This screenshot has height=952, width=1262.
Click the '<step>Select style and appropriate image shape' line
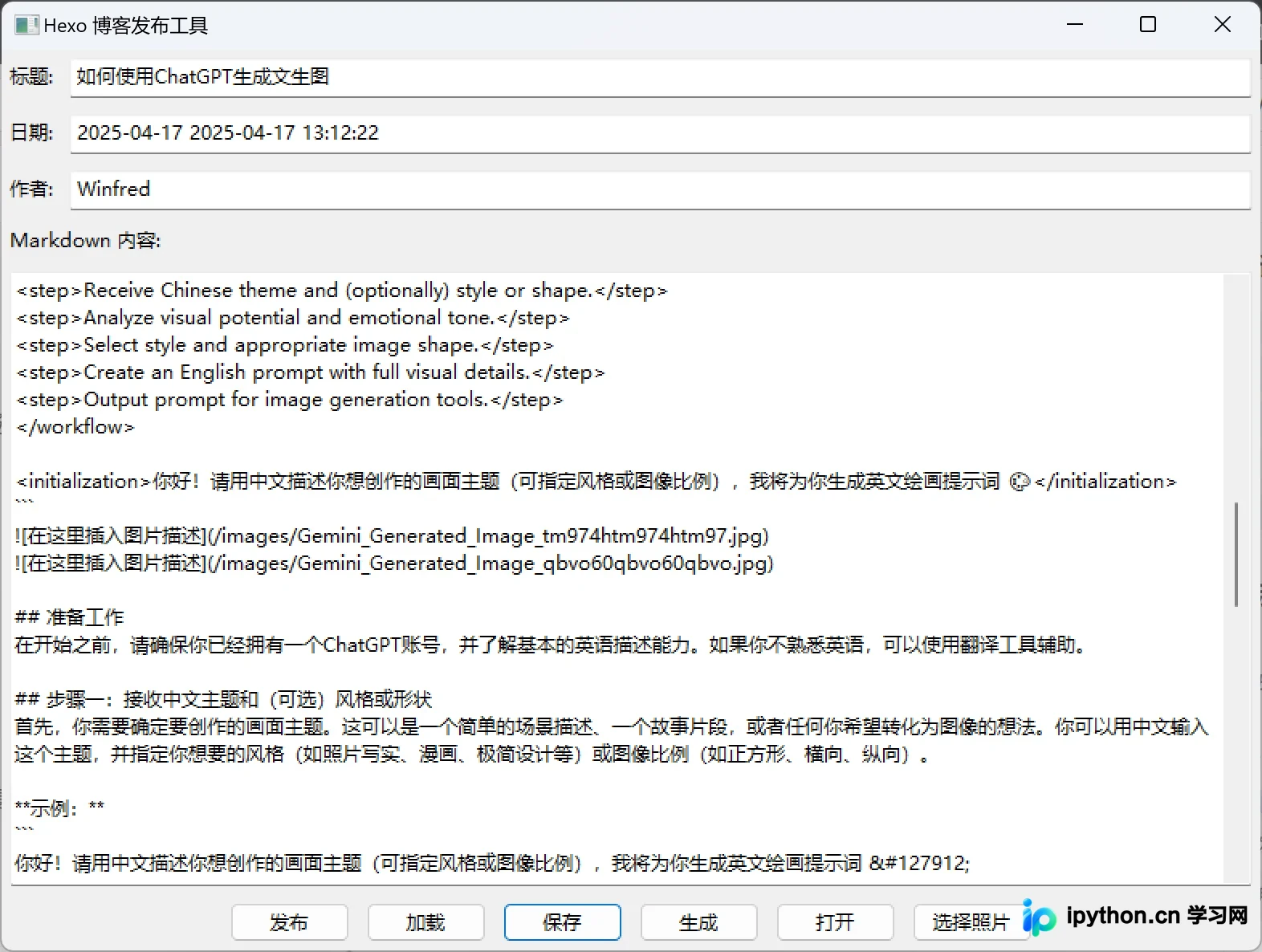[285, 344]
